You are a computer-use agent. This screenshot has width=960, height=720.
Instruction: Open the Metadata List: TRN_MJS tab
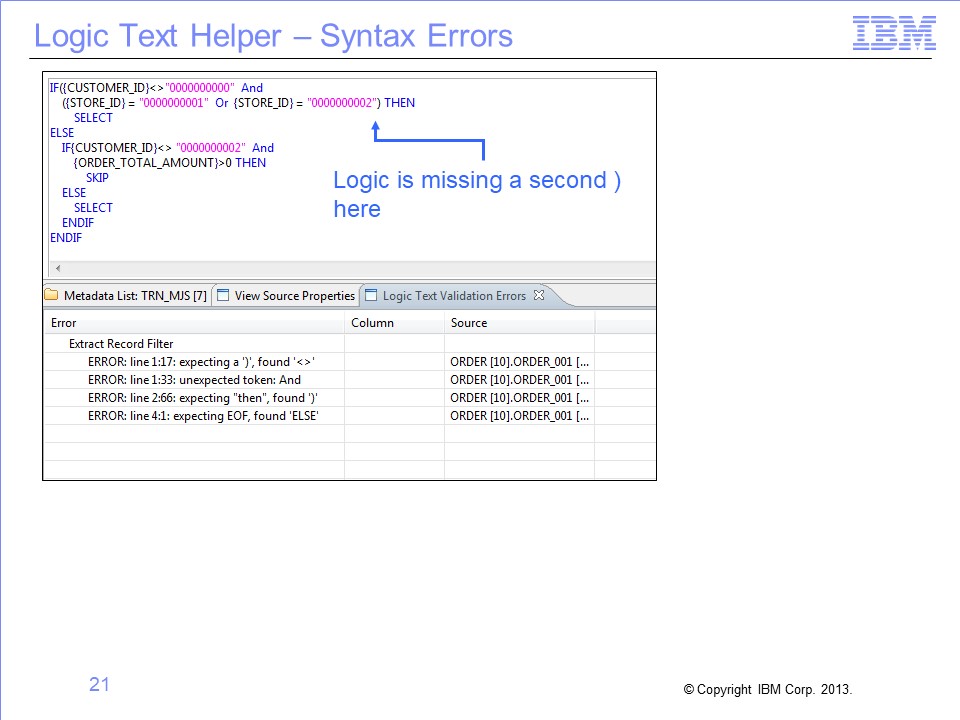click(x=135, y=296)
